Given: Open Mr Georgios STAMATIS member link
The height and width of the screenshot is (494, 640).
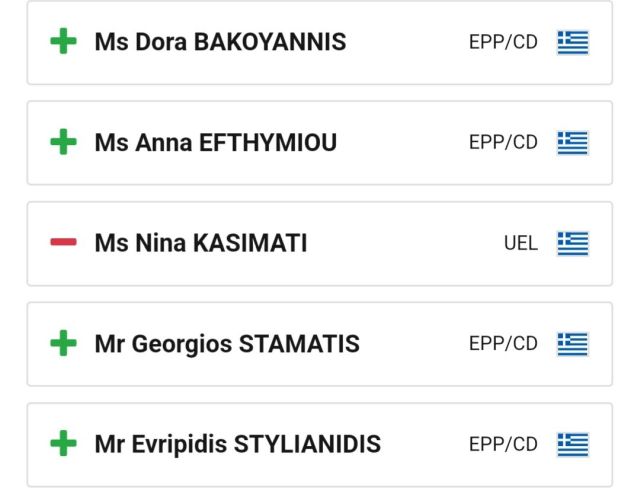Looking at the screenshot, I should pyautogui.click(x=227, y=344).
